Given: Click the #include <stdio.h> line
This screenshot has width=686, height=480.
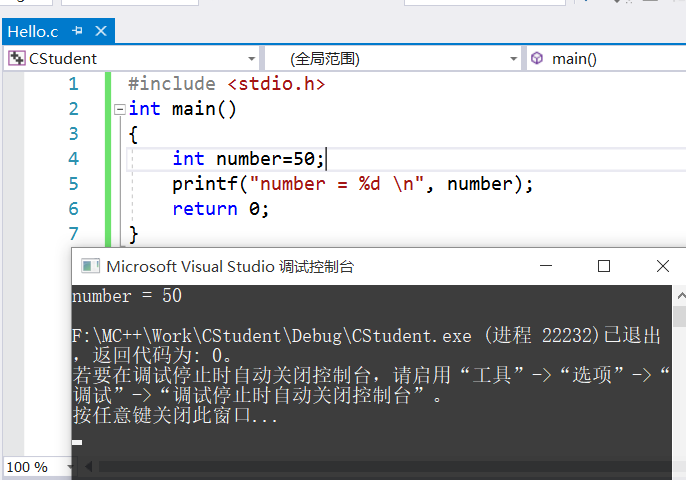Looking at the screenshot, I should click(227, 84).
